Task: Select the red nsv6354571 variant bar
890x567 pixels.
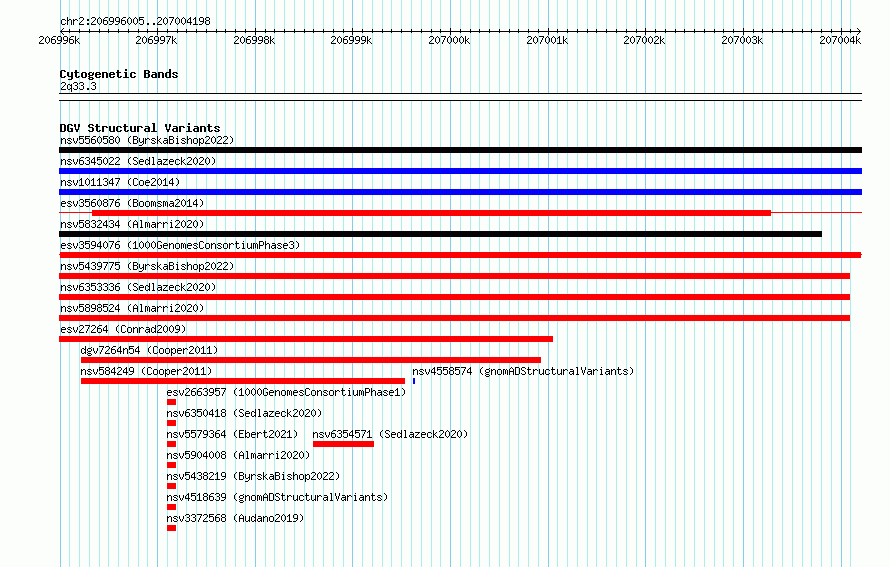Action: tap(343, 444)
